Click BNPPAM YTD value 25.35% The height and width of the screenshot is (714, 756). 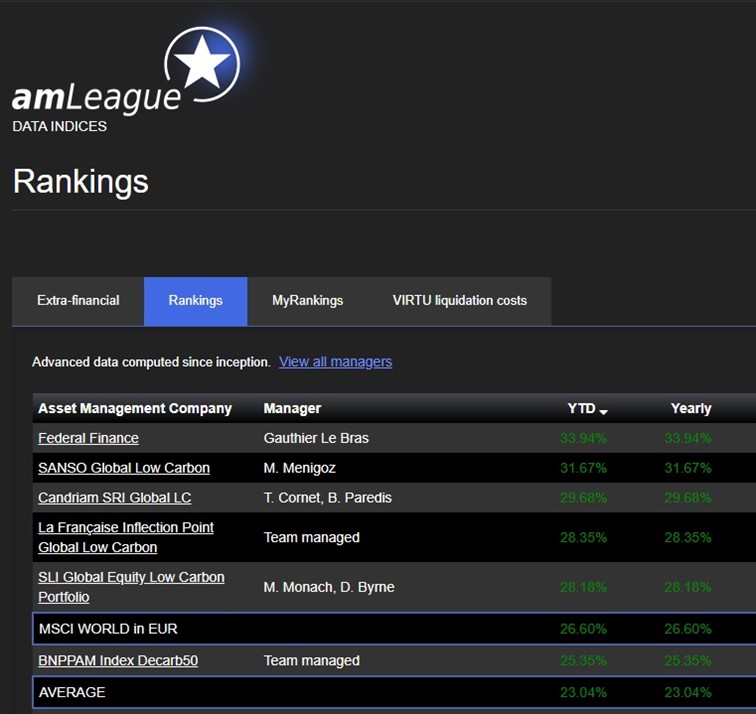tap(583, 661)
